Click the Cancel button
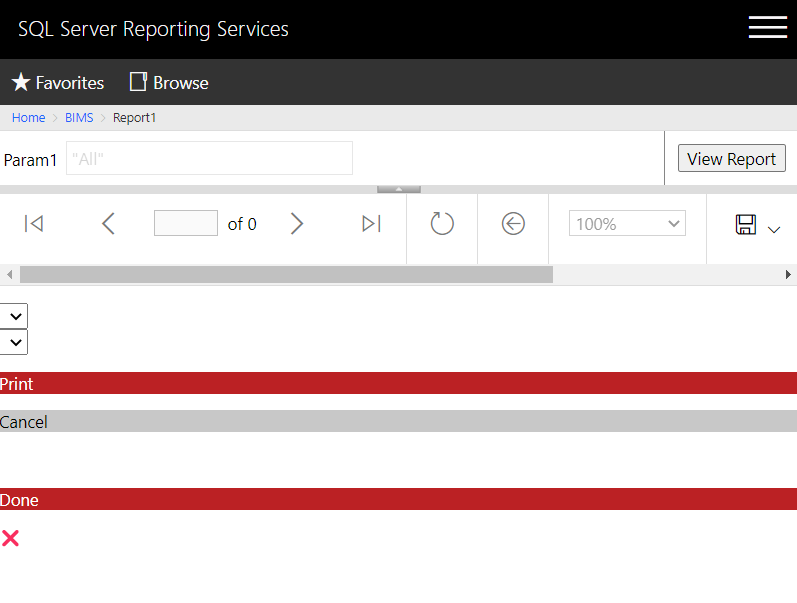This screenshot has height=603, width=797. (398, 421)
